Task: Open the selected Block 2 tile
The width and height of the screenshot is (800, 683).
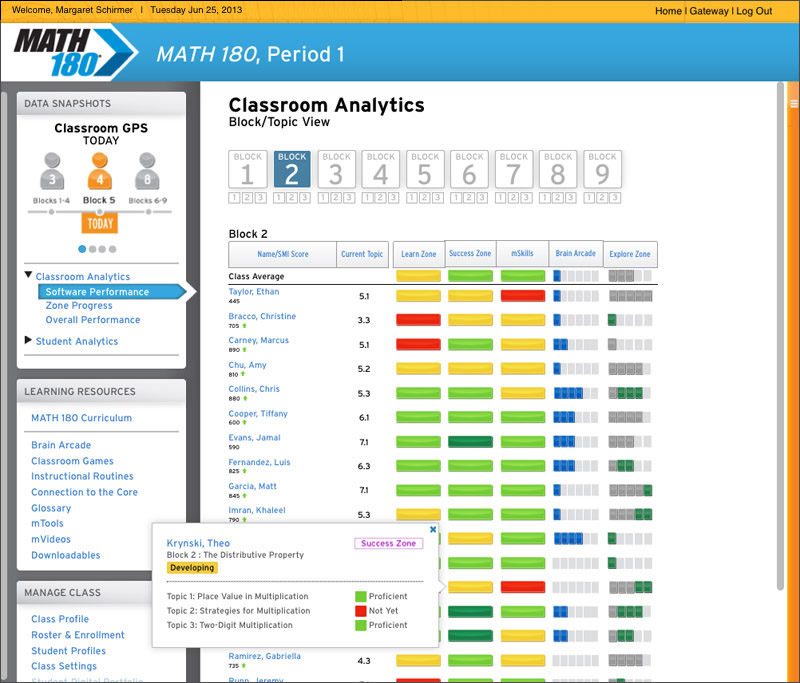Action: click(x=292, y=169)
